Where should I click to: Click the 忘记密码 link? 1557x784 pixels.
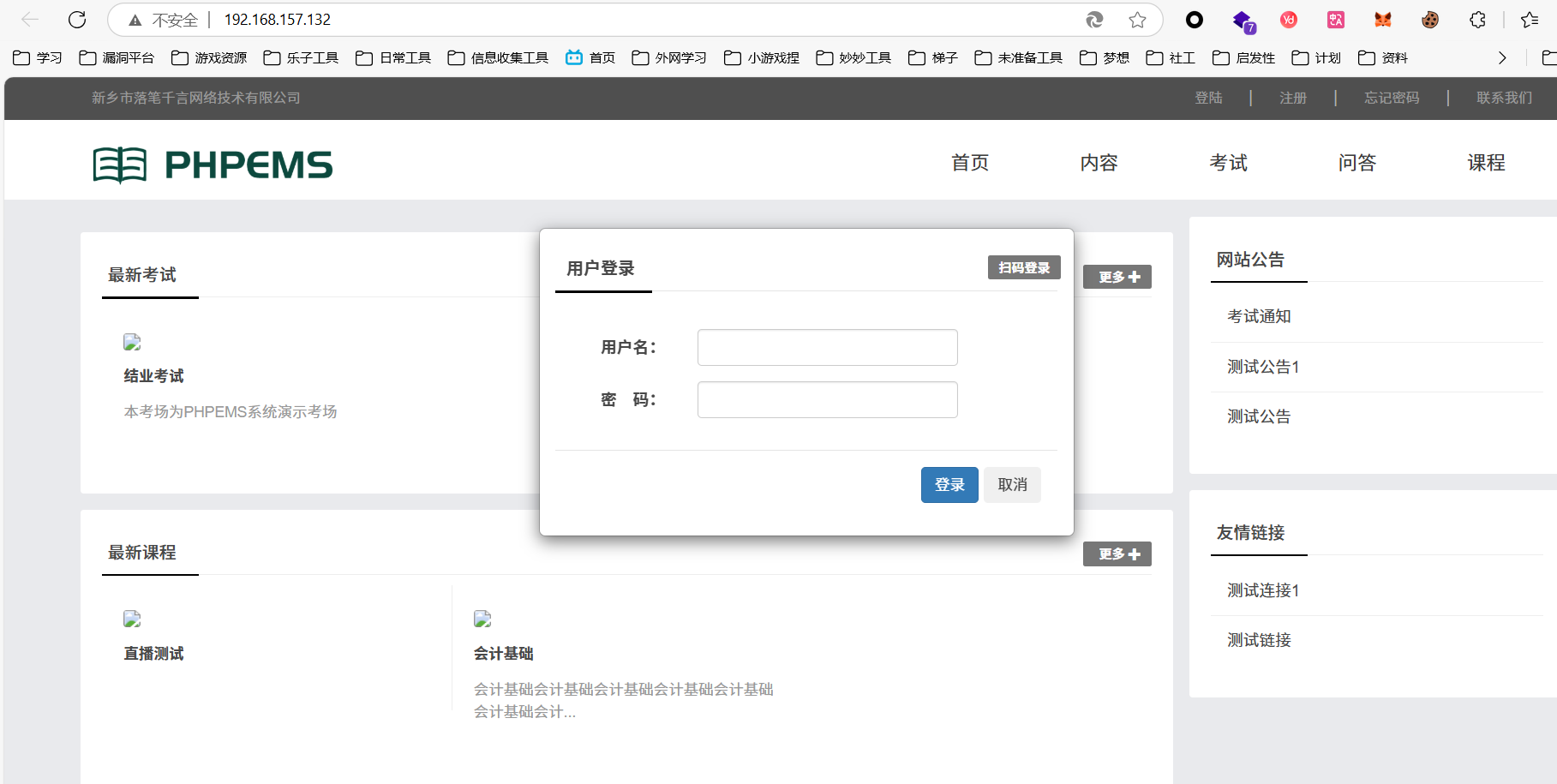(x=1392, y=98)
